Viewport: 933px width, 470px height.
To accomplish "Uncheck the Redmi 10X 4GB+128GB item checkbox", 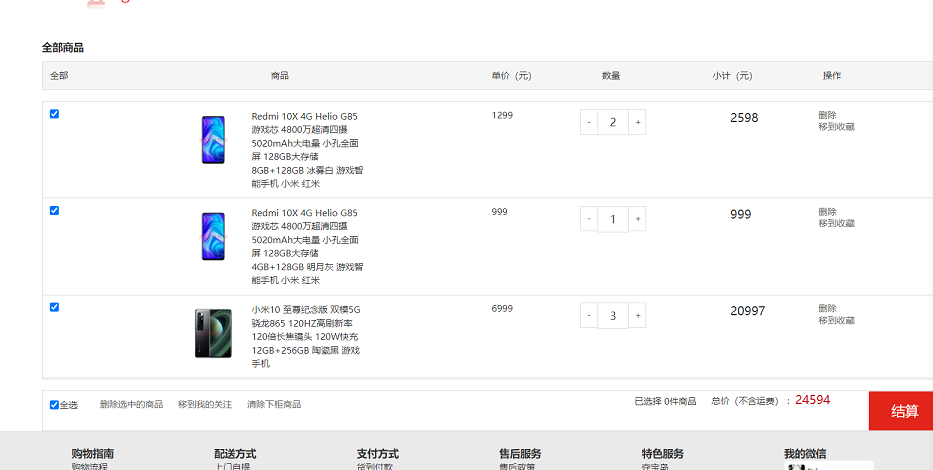I will 54,211.
